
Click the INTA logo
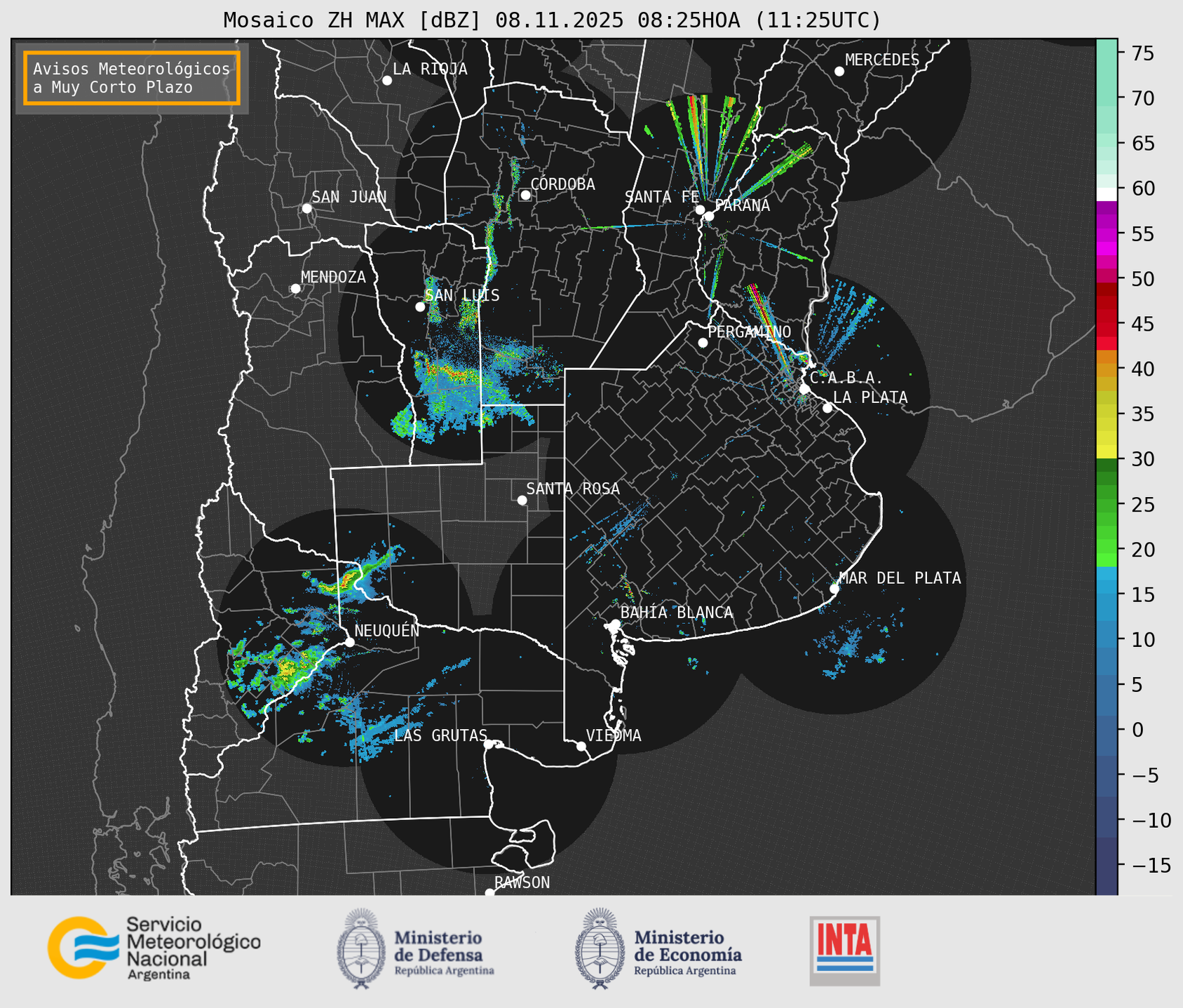tap(844, 950)
